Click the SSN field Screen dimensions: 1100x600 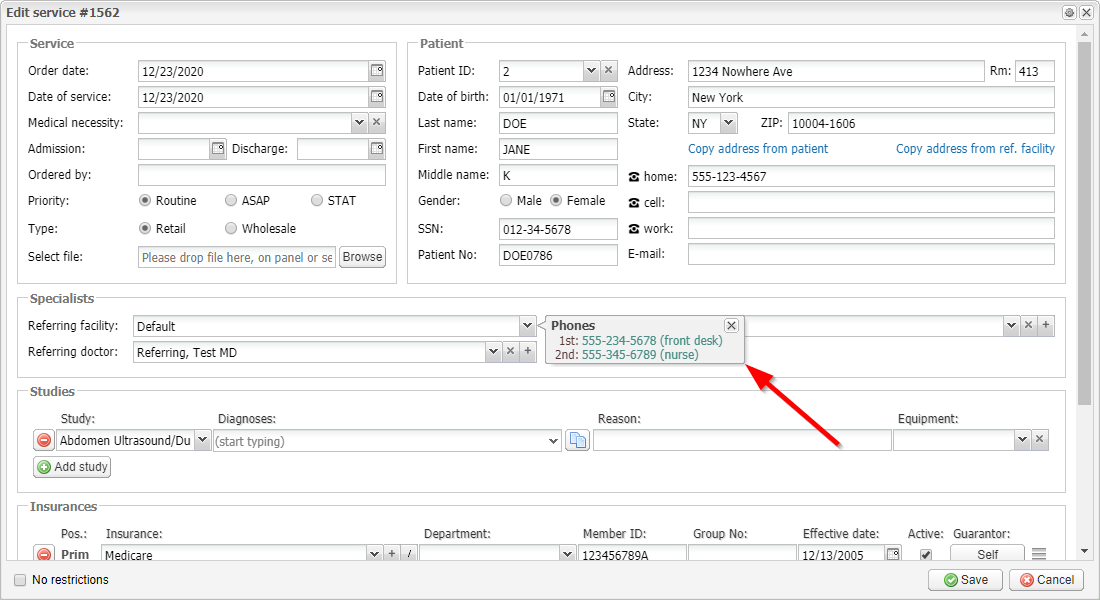point(558,229)
